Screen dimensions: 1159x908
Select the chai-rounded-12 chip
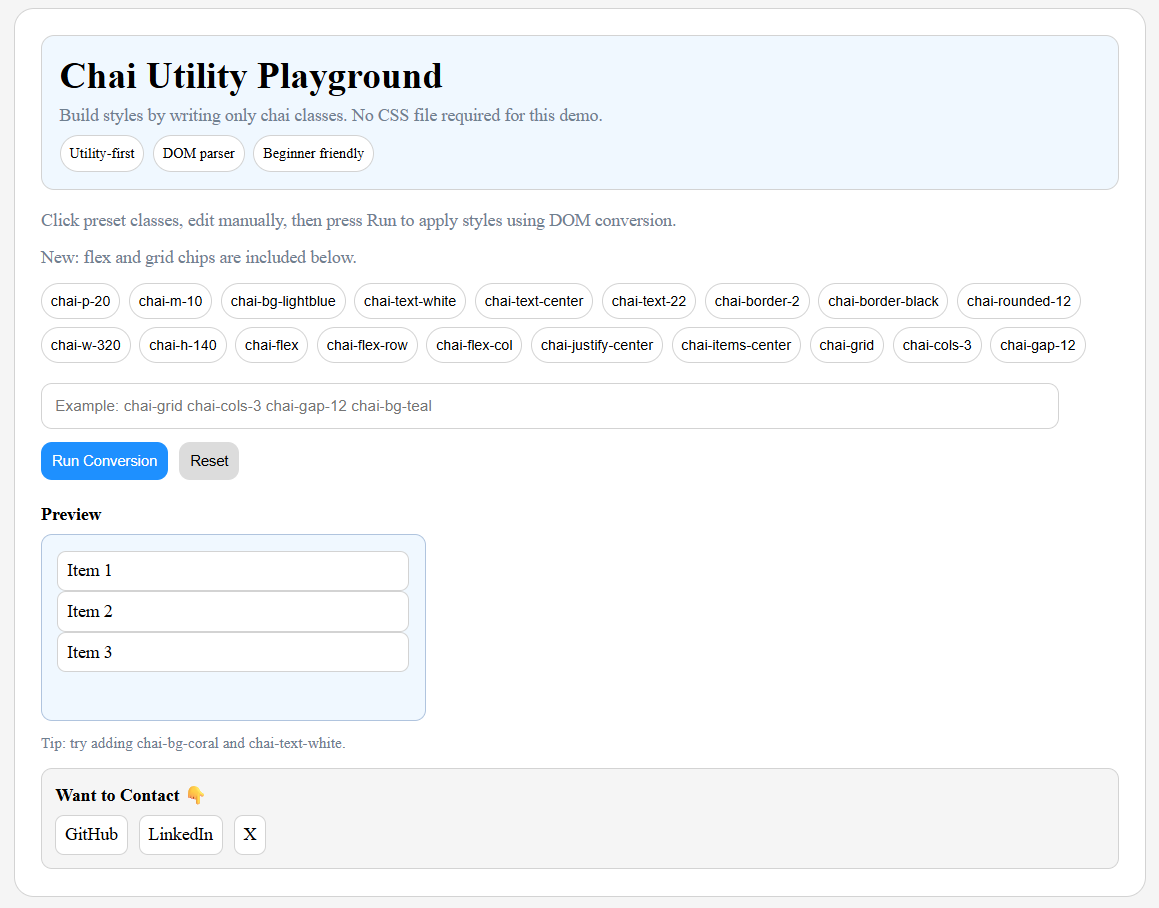1019,301
